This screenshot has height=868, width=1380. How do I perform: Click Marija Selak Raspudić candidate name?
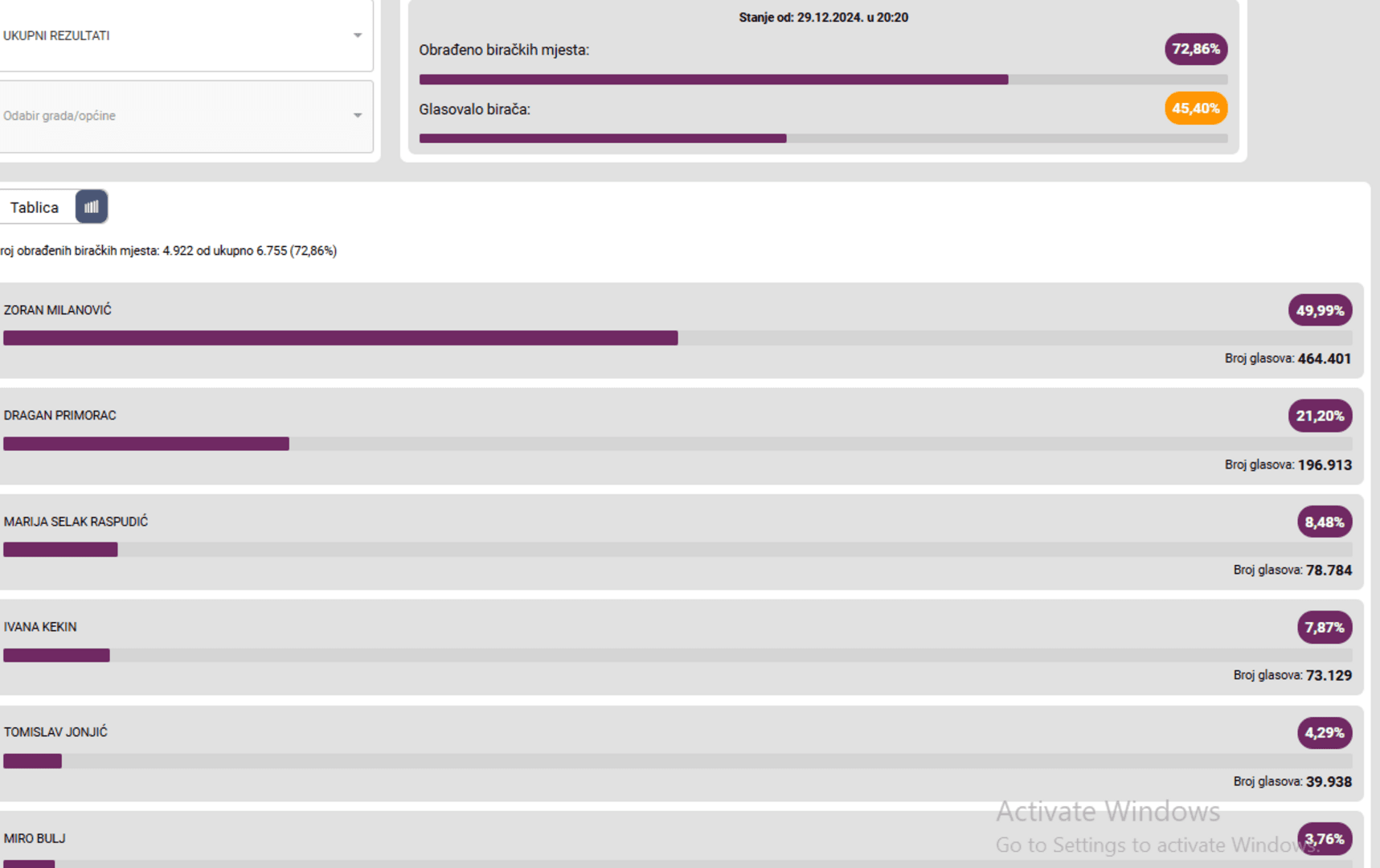point(76,522)
